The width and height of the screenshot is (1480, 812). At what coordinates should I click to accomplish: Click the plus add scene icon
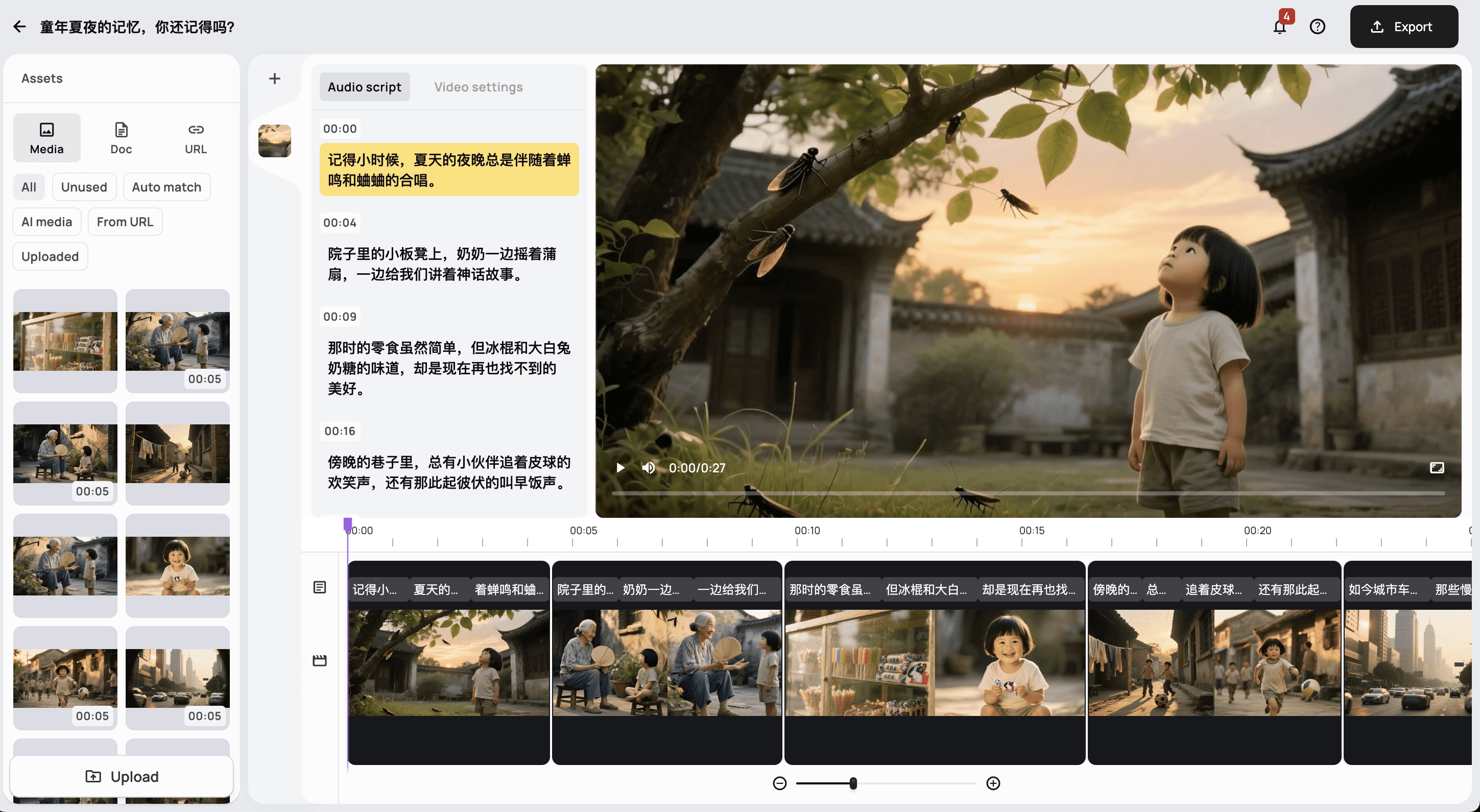tap(275, 78)
